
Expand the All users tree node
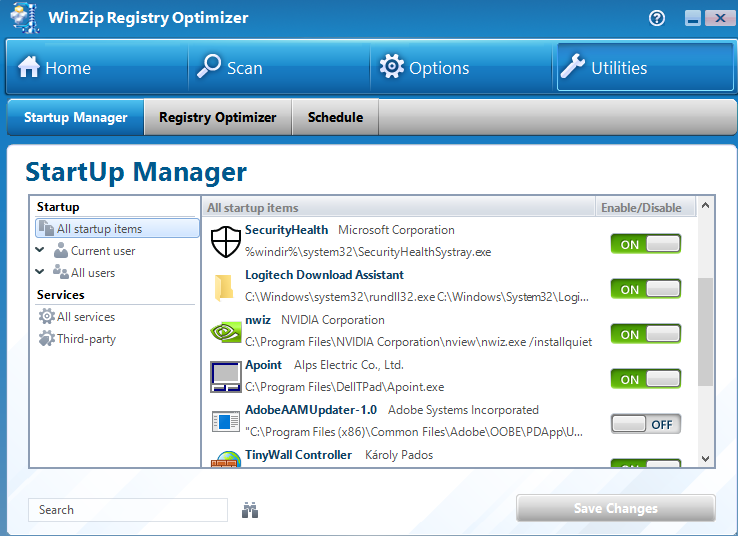(x=40, y=272)
